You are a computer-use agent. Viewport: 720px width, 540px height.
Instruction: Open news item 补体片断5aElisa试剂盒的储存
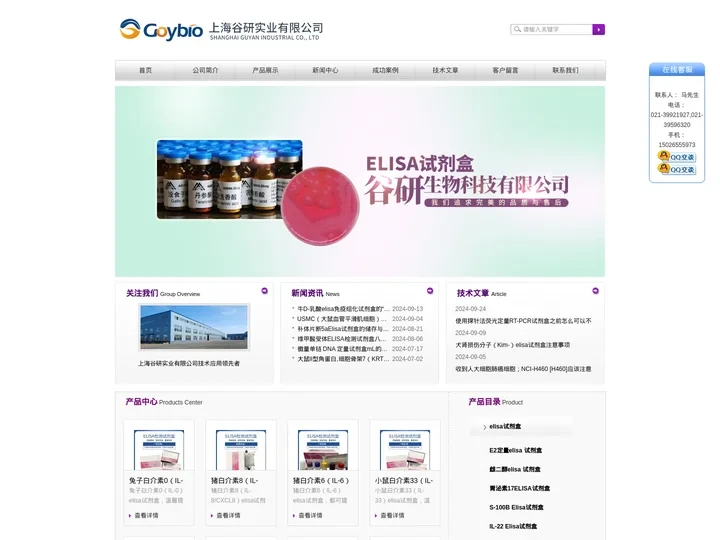click(x=343, y=329)
